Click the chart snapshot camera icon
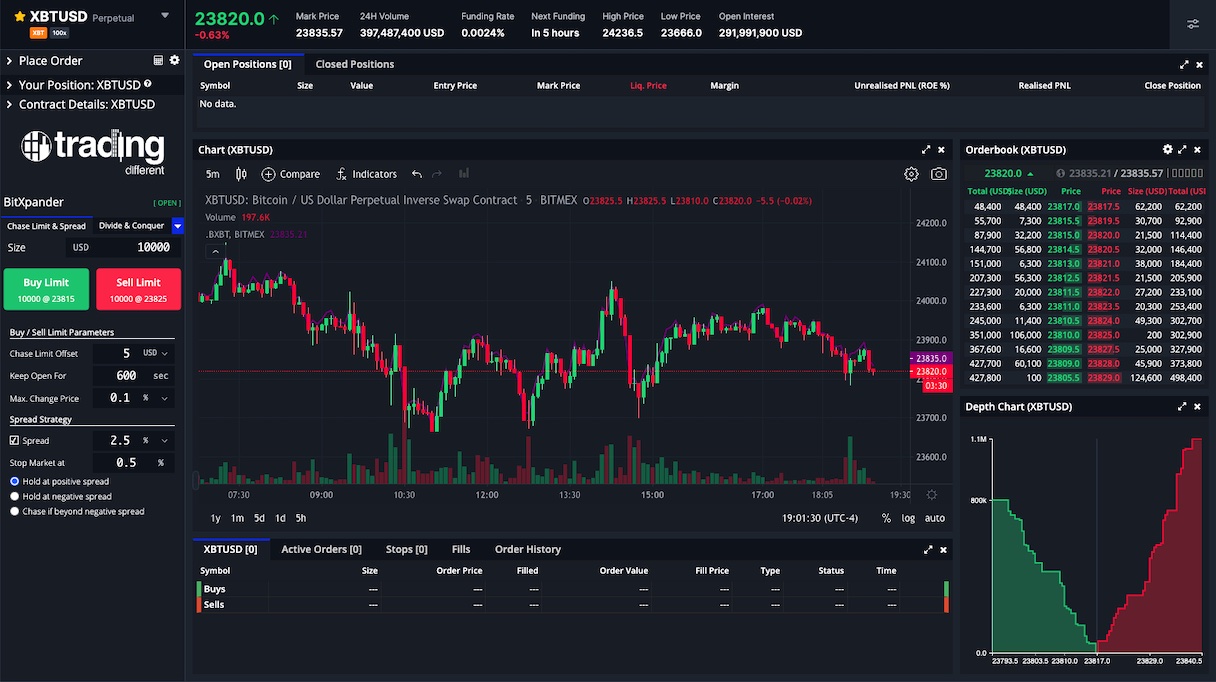 click(938, 173)
